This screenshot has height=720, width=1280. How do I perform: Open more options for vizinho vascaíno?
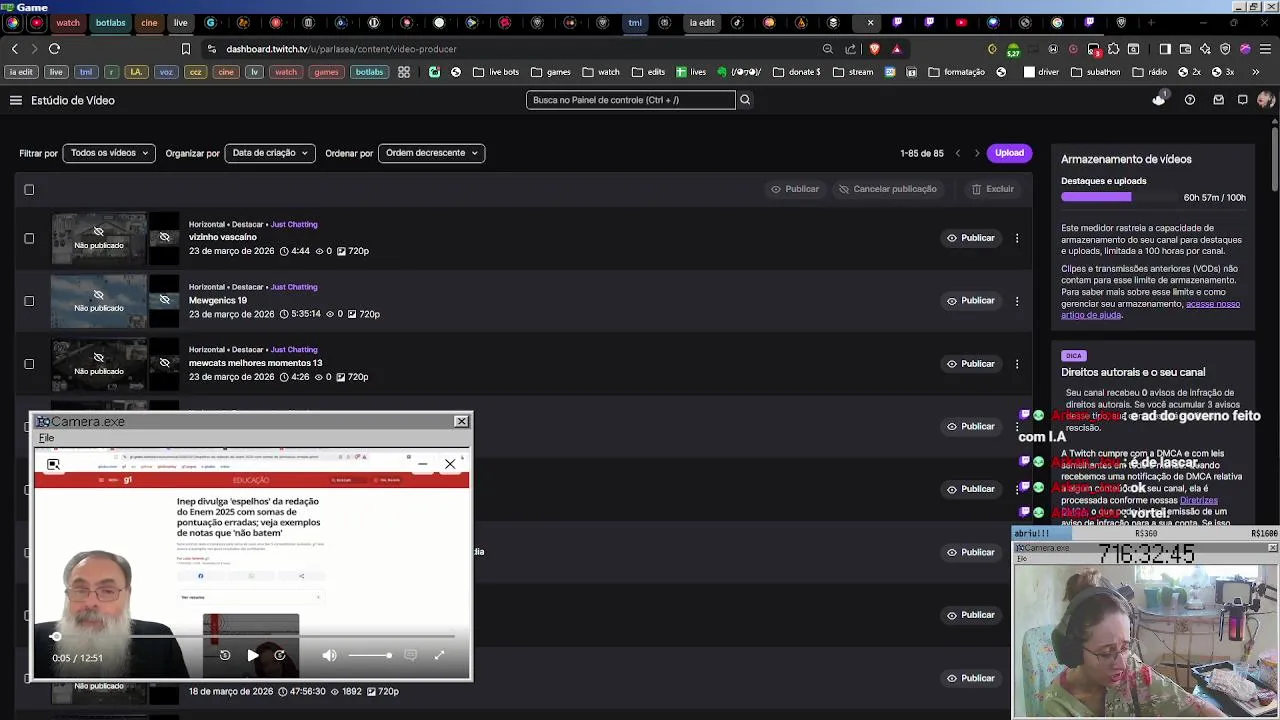(1017, 238)
